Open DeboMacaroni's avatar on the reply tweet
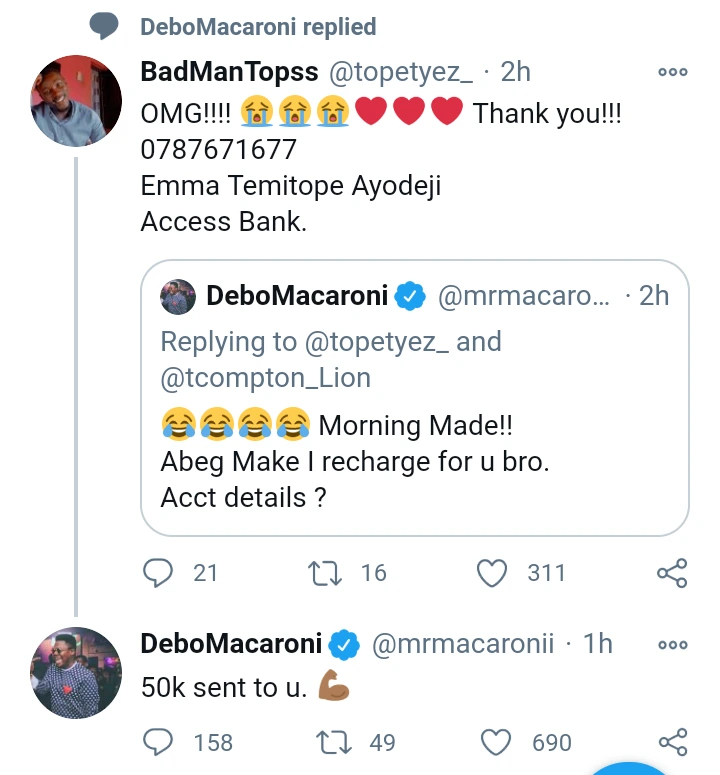Viewport: 720px width, 775px height. [x=76, y=673]
